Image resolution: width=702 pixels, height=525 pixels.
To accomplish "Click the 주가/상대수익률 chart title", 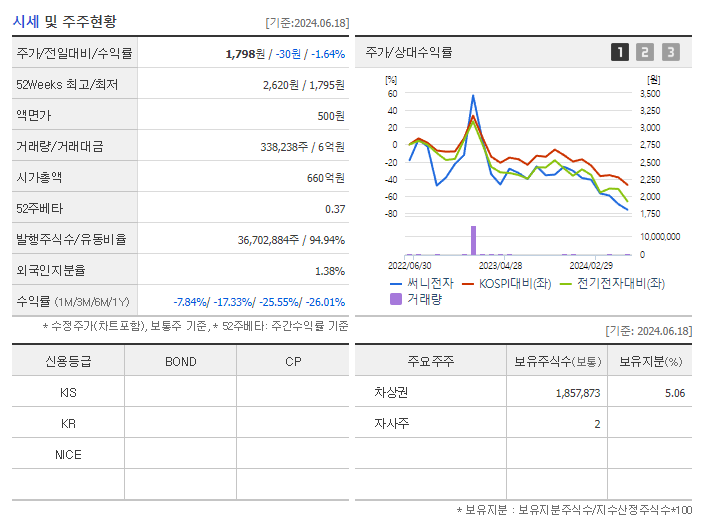I will (409, 52).
